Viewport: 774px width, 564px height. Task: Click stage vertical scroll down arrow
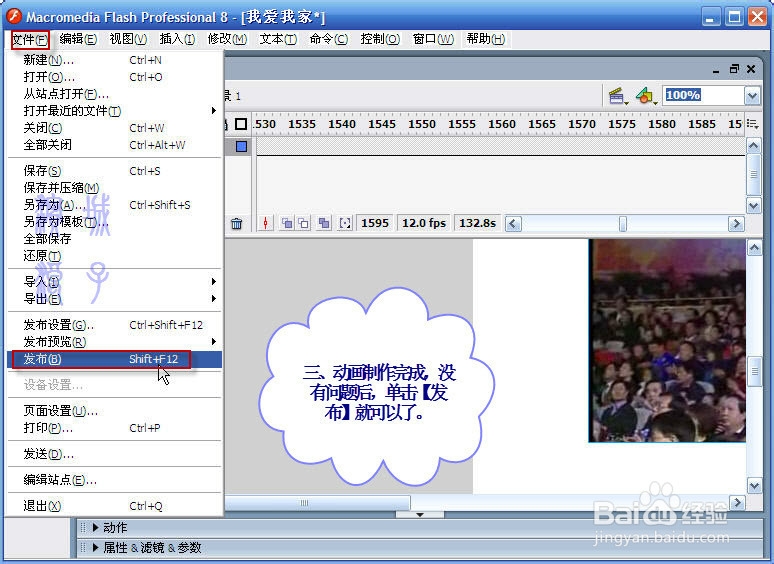coord(754,486)
